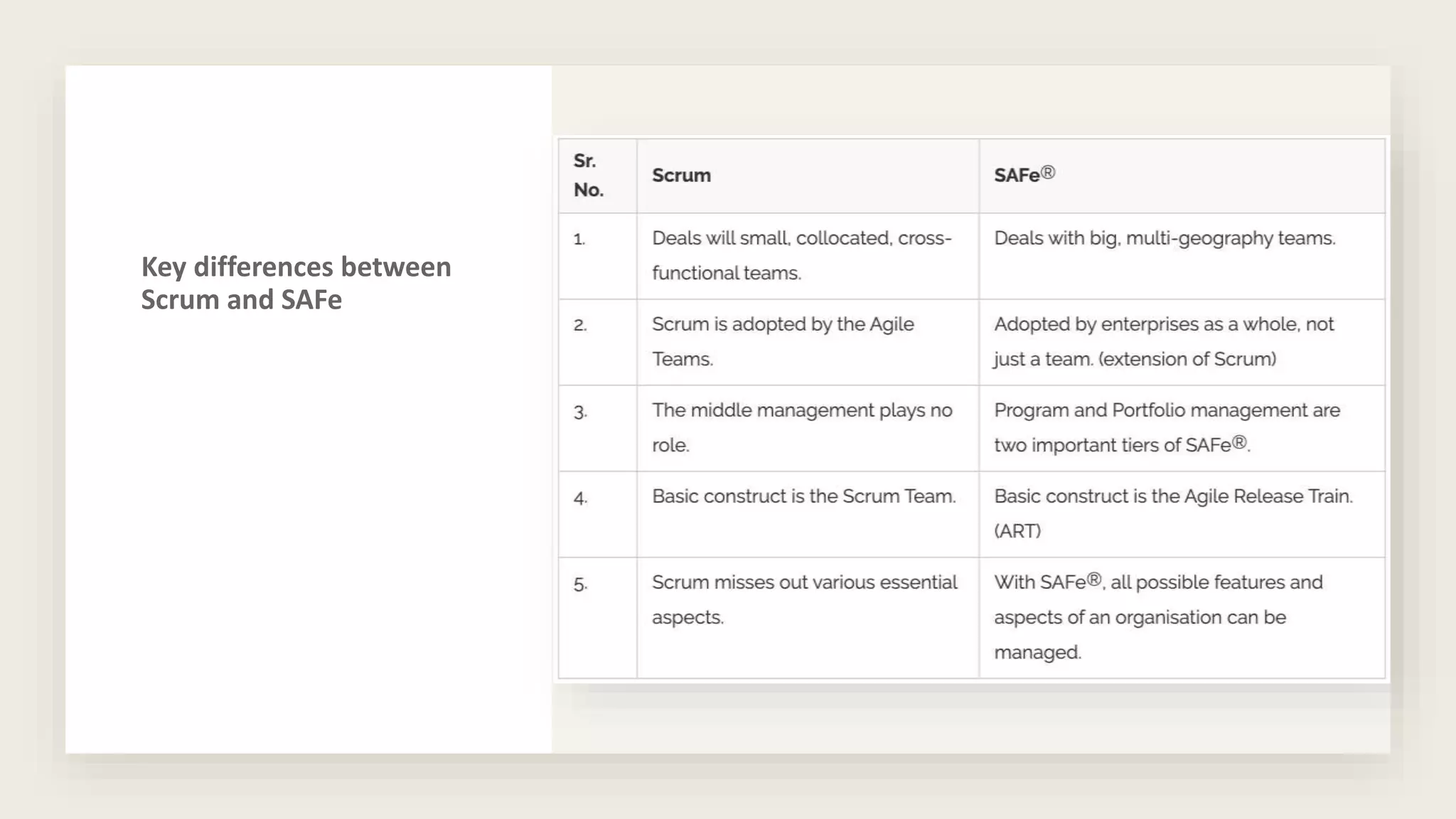The image size is (1456, 819).
Task: Select row number 1 cell
Action: click(x=580, y=240)
